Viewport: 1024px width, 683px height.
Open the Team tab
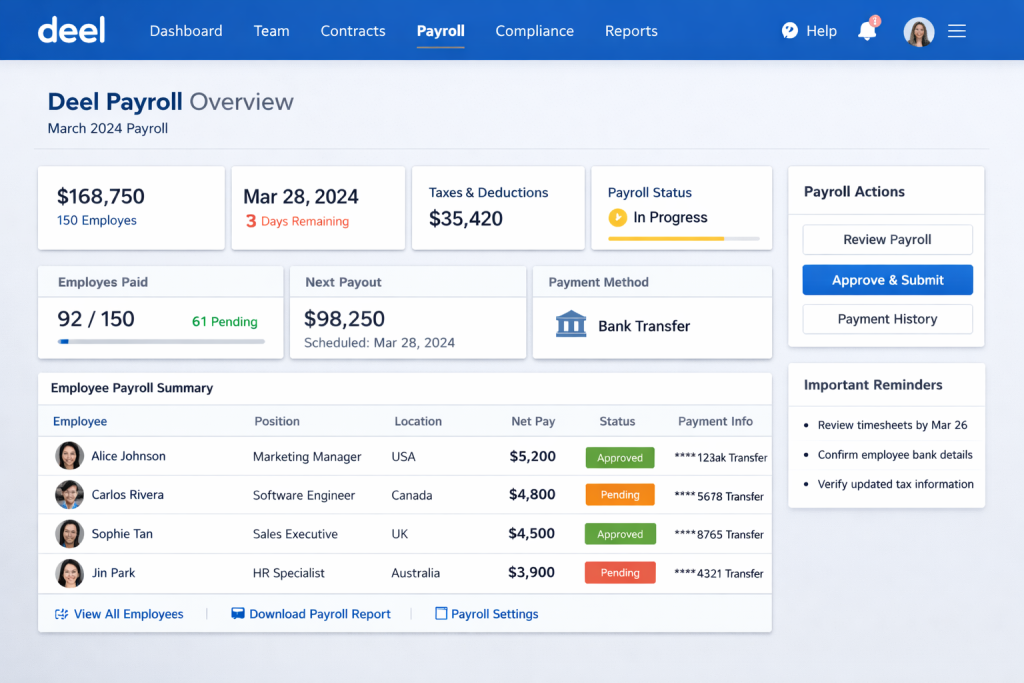click(x=272, y=31)
